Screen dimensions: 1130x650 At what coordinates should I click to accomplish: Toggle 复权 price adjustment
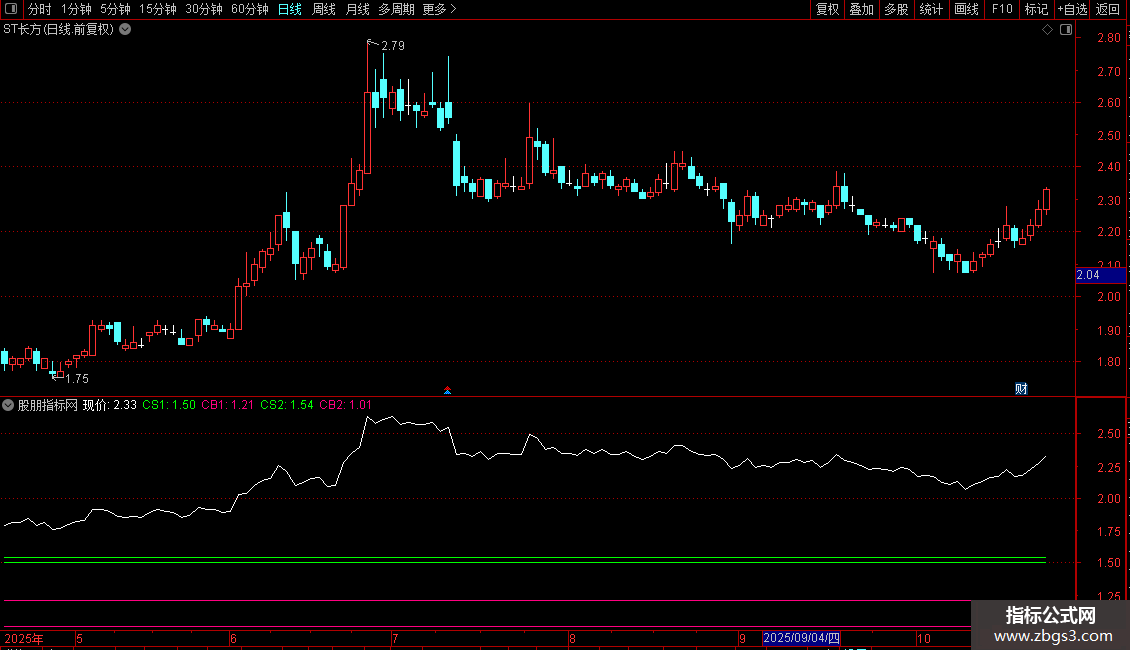[827, 9]
